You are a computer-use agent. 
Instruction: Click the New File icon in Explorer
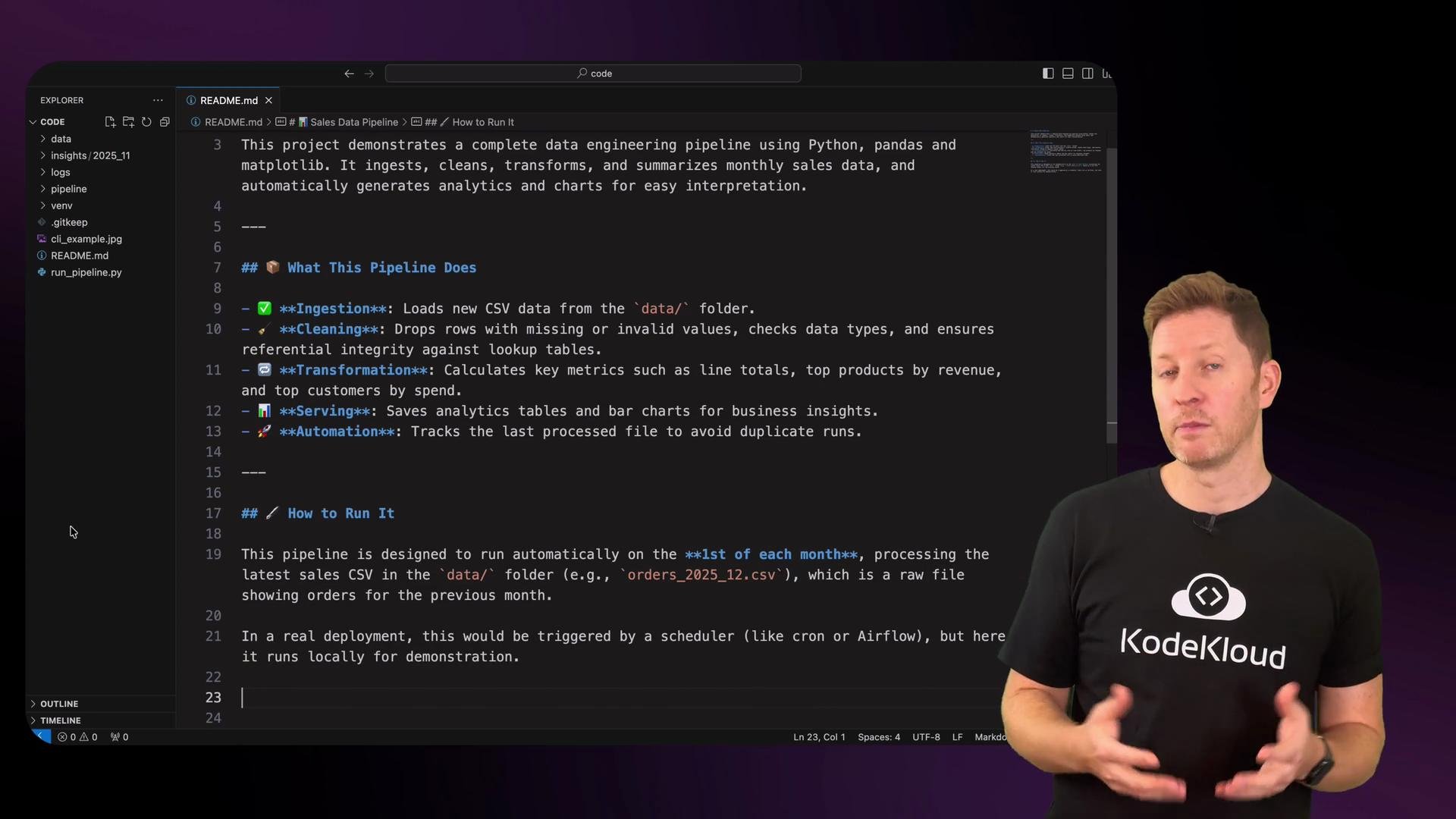110,122
